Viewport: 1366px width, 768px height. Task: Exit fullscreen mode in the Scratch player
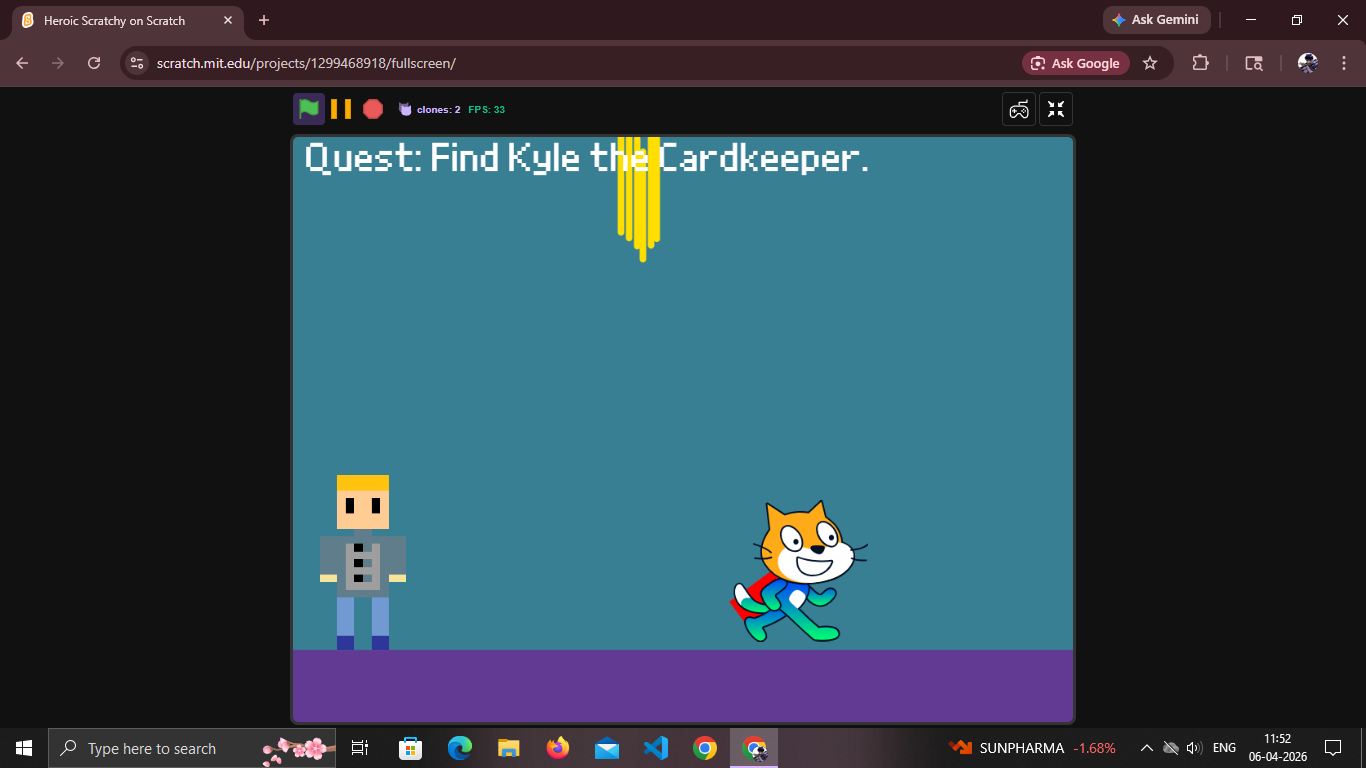(x=1056, y=109)
